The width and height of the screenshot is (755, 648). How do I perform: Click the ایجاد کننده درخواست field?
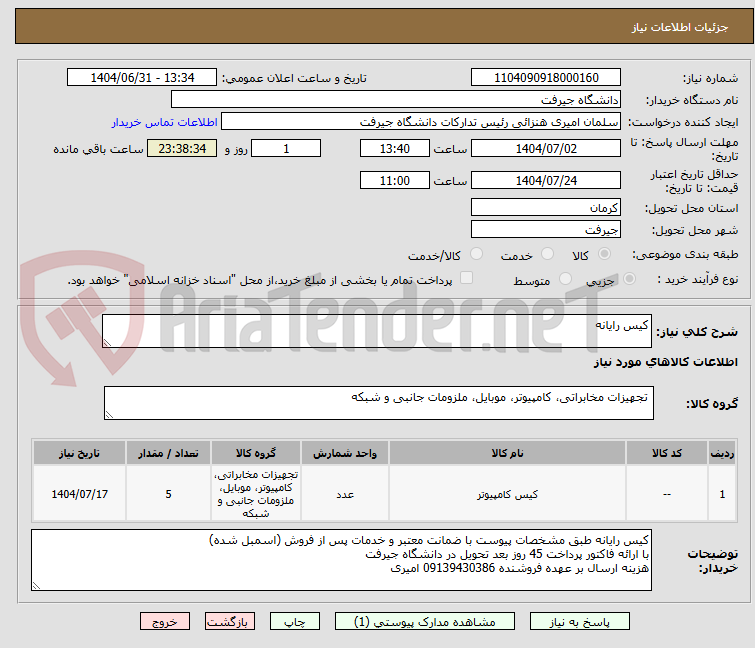coord(421,122)
